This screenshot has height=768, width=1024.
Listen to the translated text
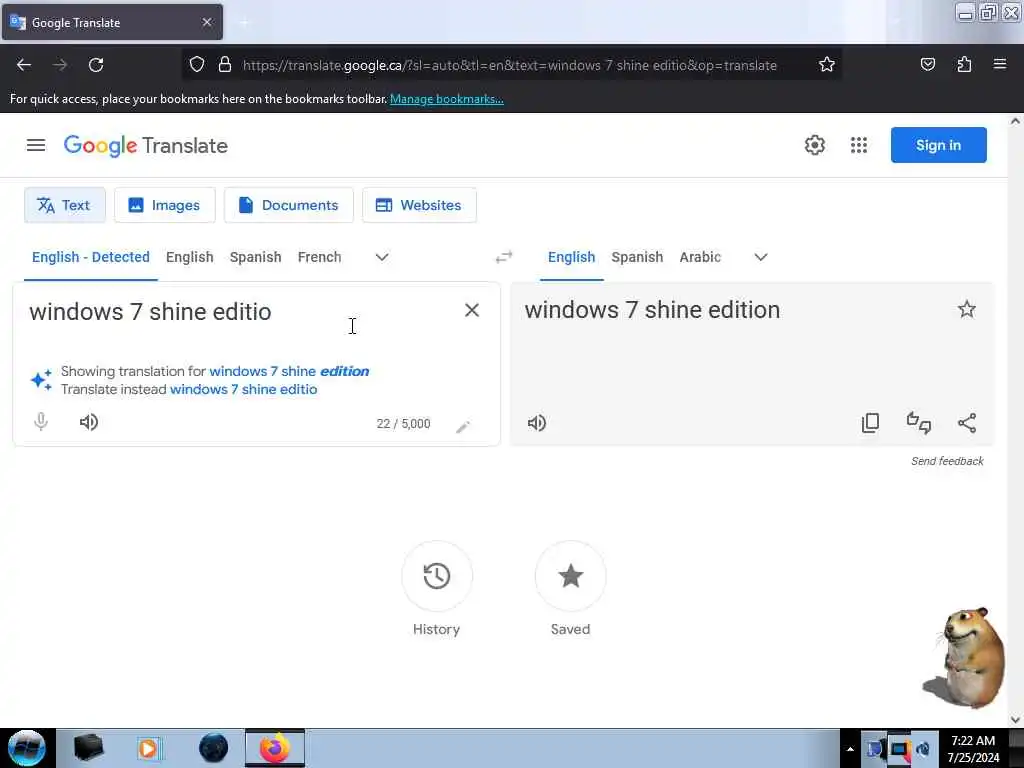[537, 423]
